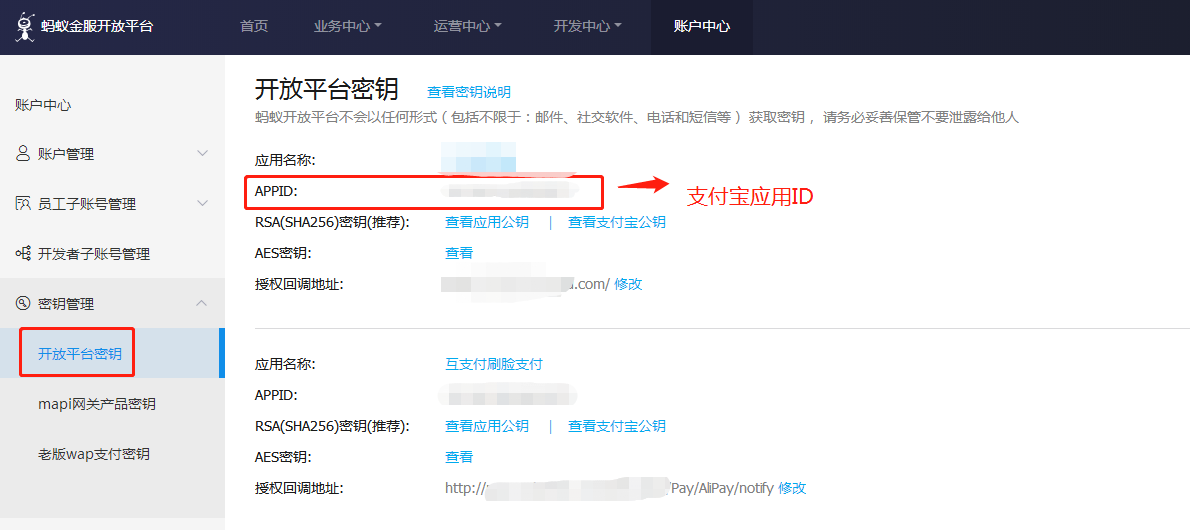1190x530 pixels.
Task: Click 查看应用公钥 for 互支付刷脸支付
Action: click(486, 426)
